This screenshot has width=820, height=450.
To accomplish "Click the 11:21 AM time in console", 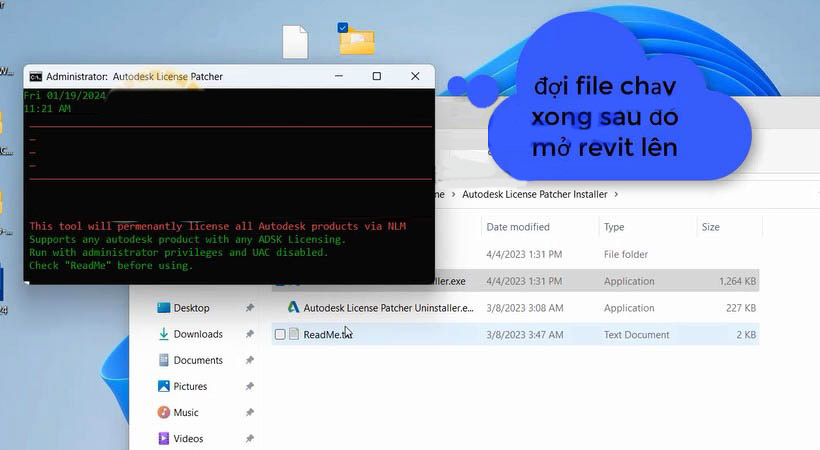I will (x=47, y=109).
